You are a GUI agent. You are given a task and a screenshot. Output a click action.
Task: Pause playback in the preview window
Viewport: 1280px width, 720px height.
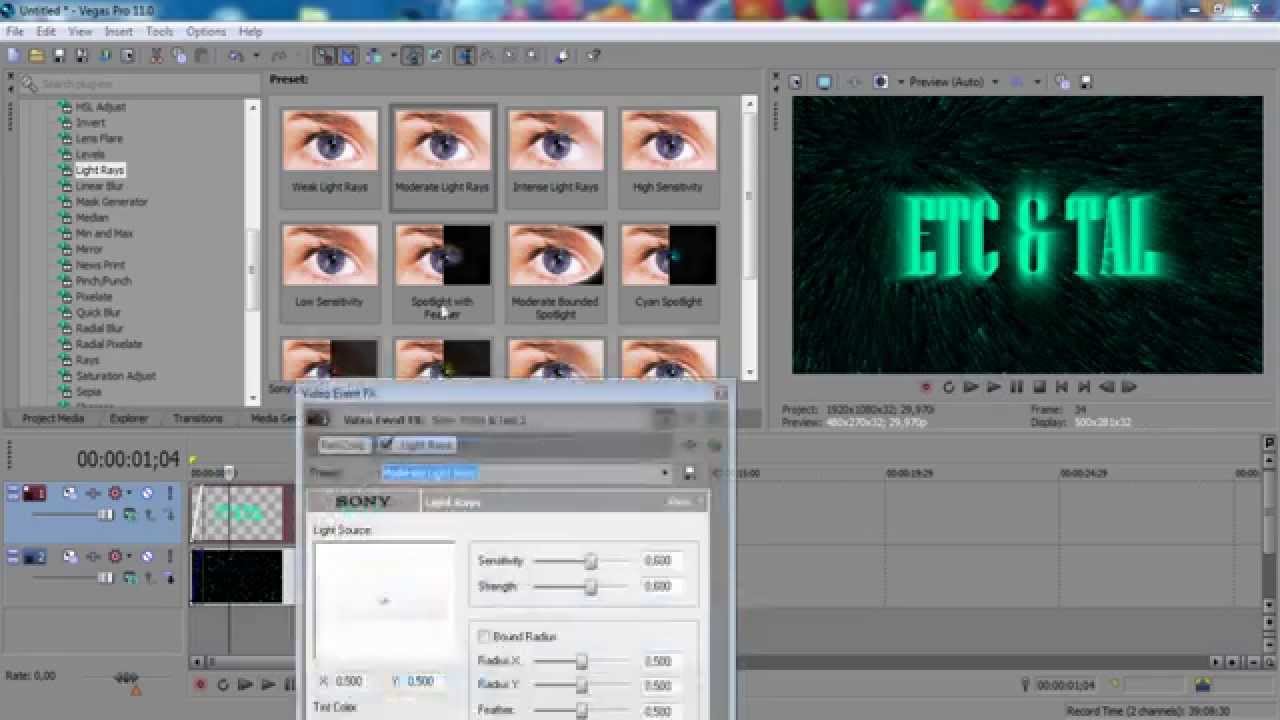tap(1017, 387)
